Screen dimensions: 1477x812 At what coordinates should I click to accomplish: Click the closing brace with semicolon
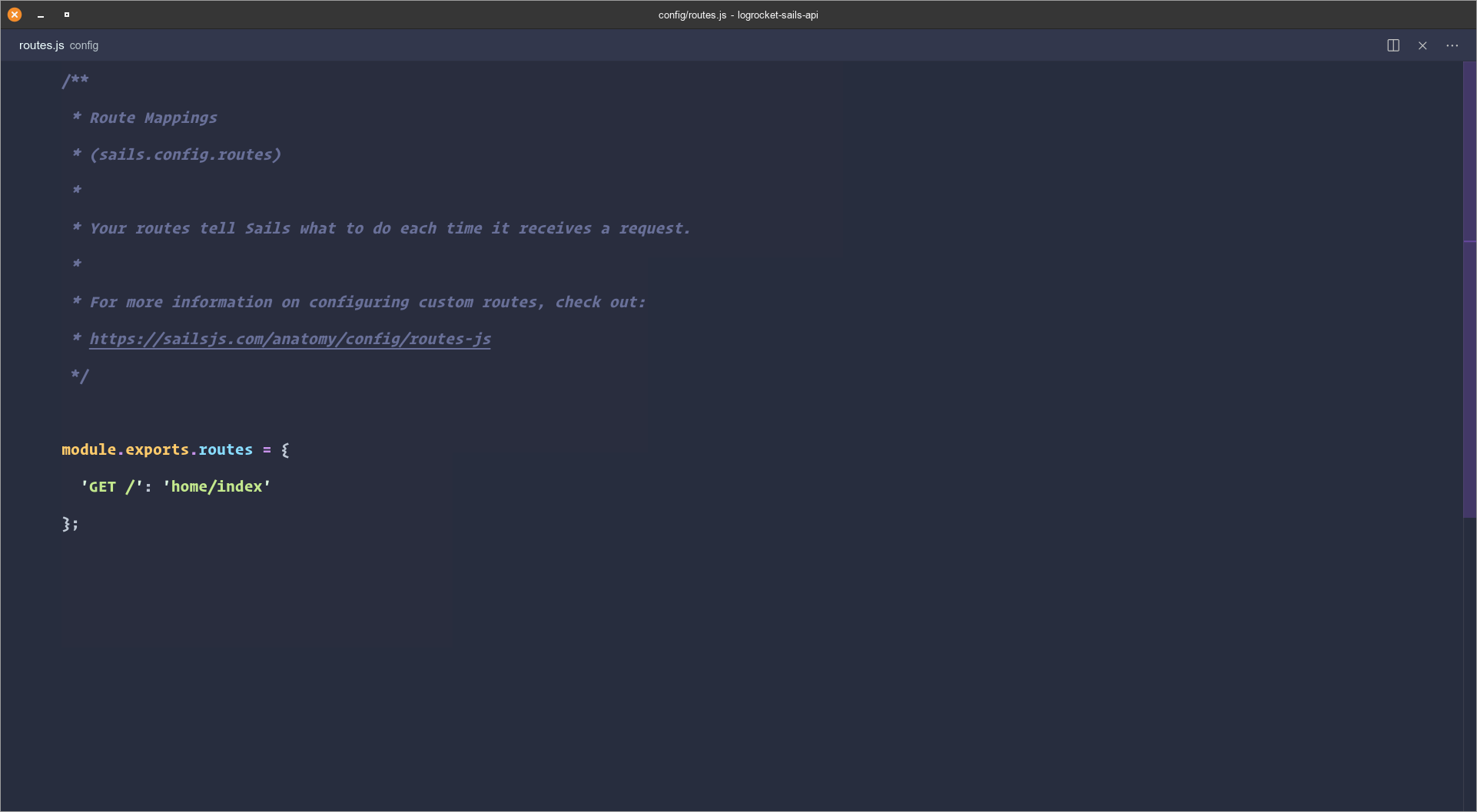pos(71,524)
